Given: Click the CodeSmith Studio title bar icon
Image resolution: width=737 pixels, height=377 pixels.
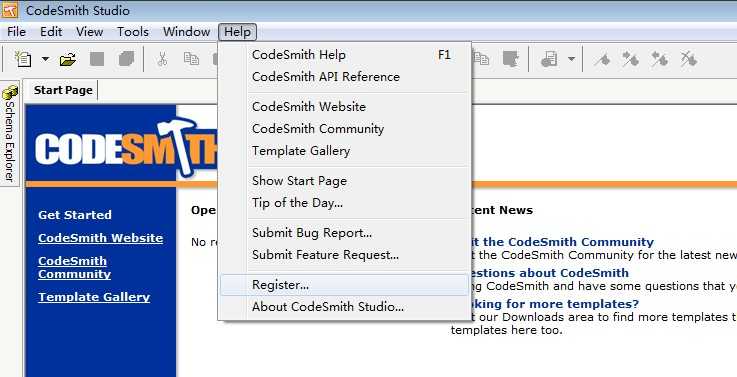Looking at the screenshot, I should (9, 9).
